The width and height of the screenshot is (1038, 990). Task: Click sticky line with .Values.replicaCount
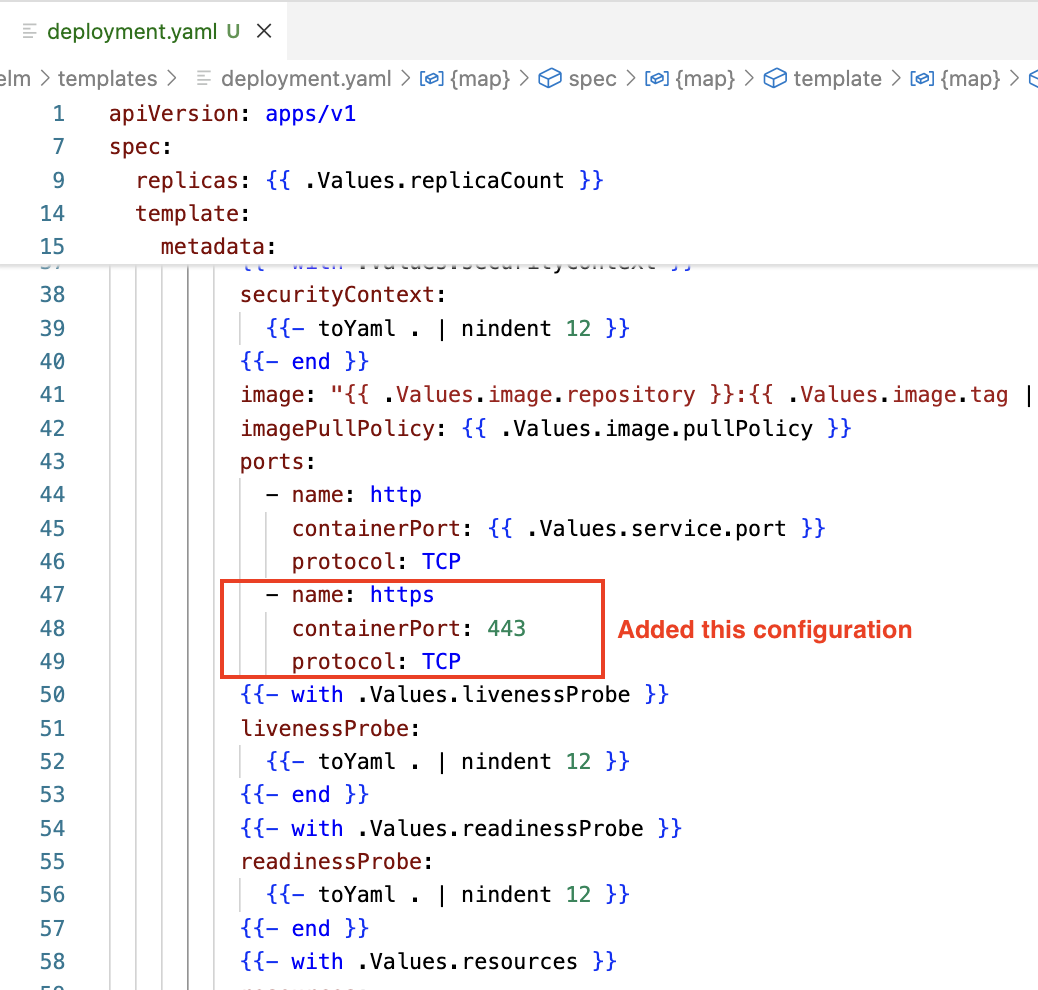[x=369, y=180]
